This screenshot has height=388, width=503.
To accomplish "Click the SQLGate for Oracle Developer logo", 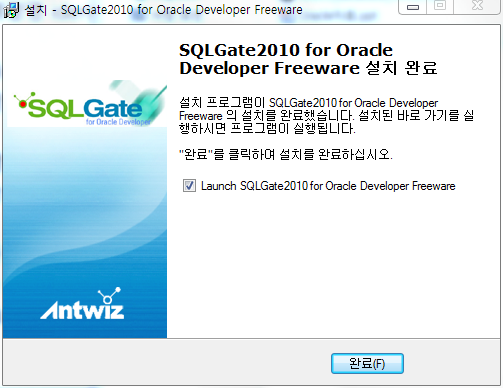I will [x=87, y=104].
